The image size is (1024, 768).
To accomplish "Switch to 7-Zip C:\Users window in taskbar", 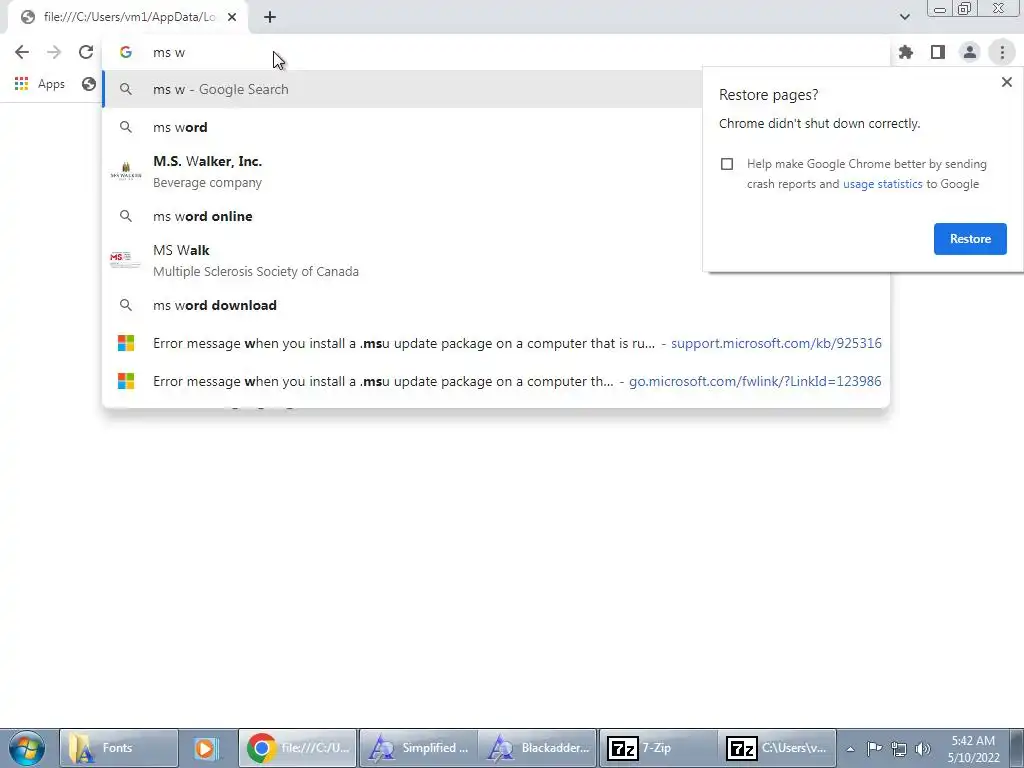I will pos(777,748).
